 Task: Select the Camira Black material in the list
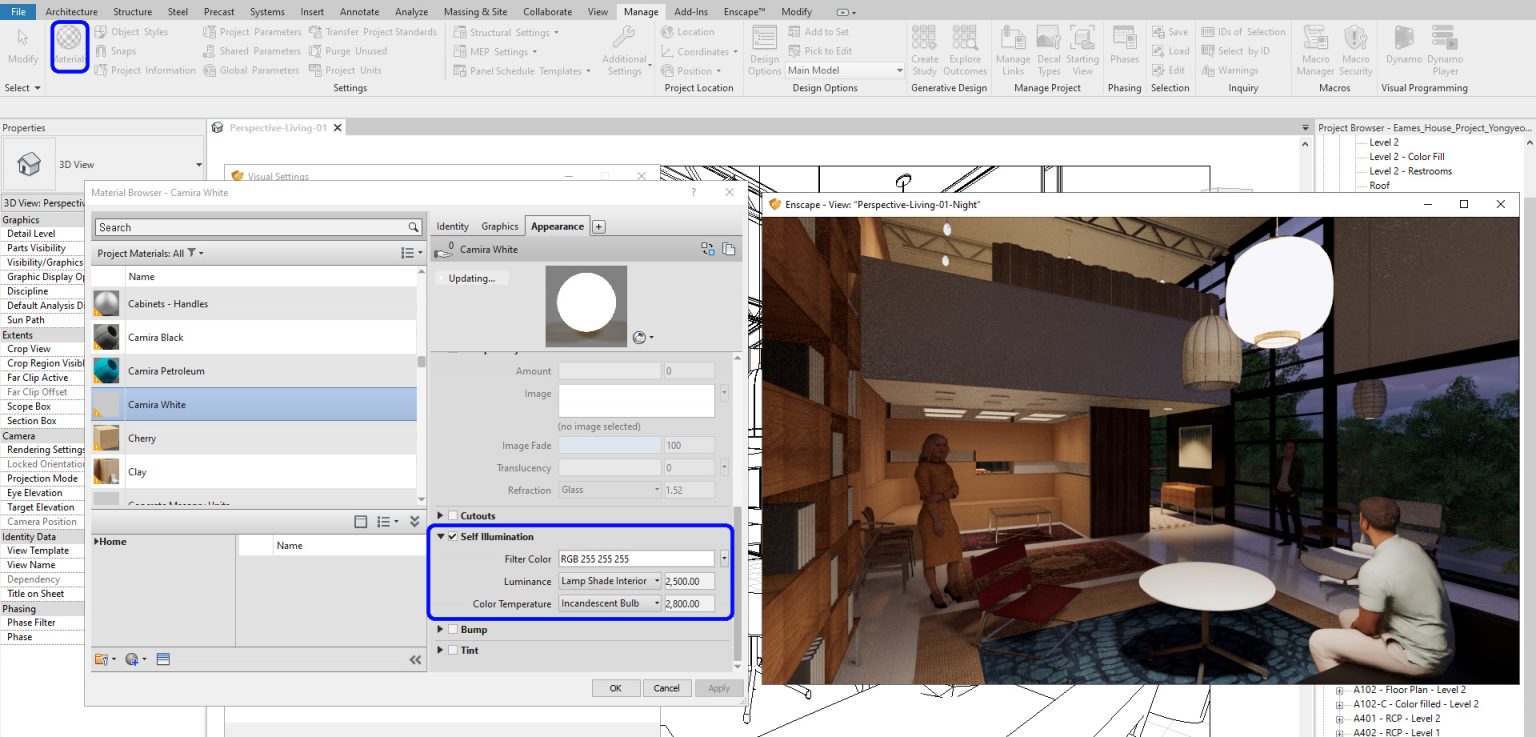[200, 337]
